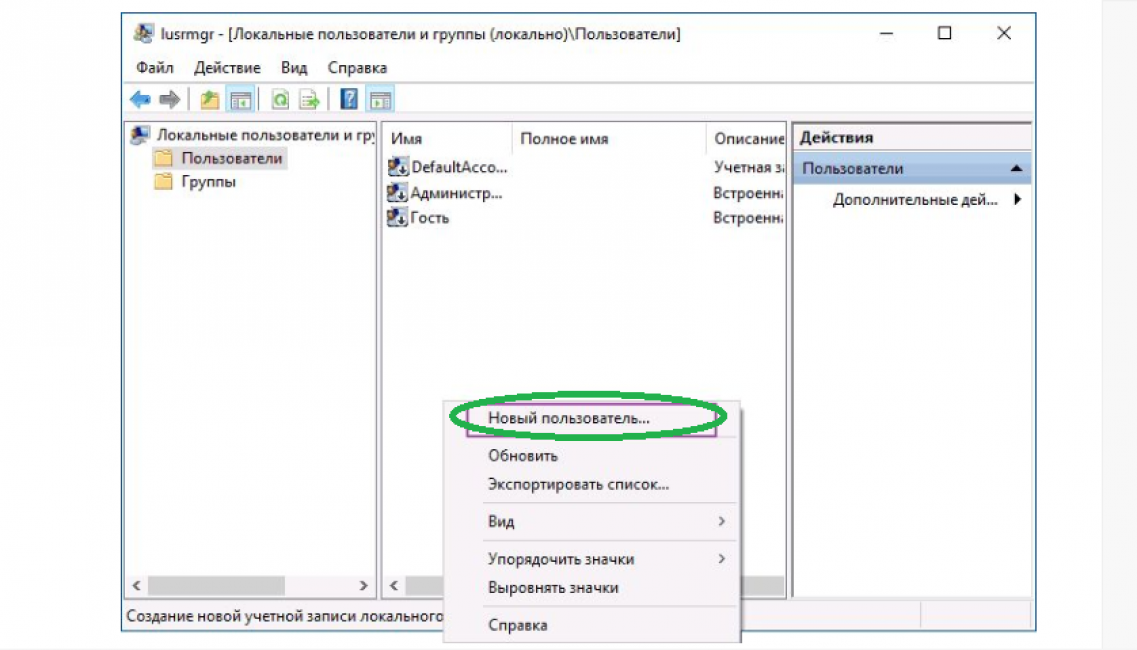Click the green Refresh toolbar icon
This screenshot has height=650, width=1137.
point(280,99)
